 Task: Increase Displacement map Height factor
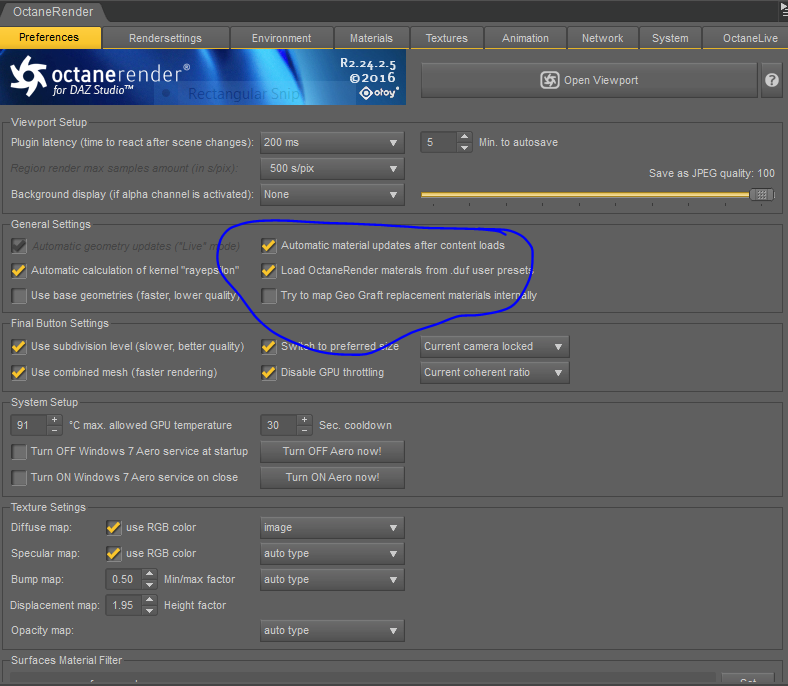click(x=149, y=600)
